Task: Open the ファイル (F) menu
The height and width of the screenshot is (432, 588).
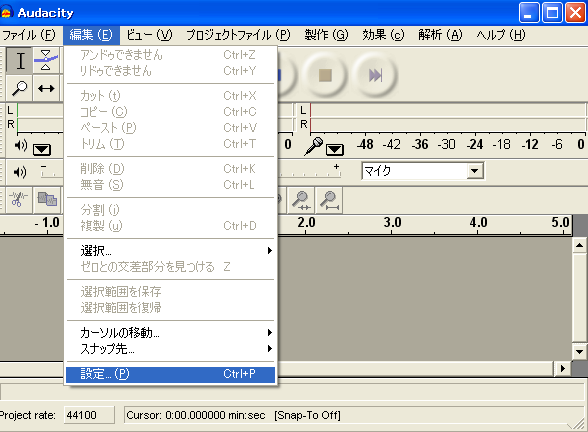Action: [29, 35]
